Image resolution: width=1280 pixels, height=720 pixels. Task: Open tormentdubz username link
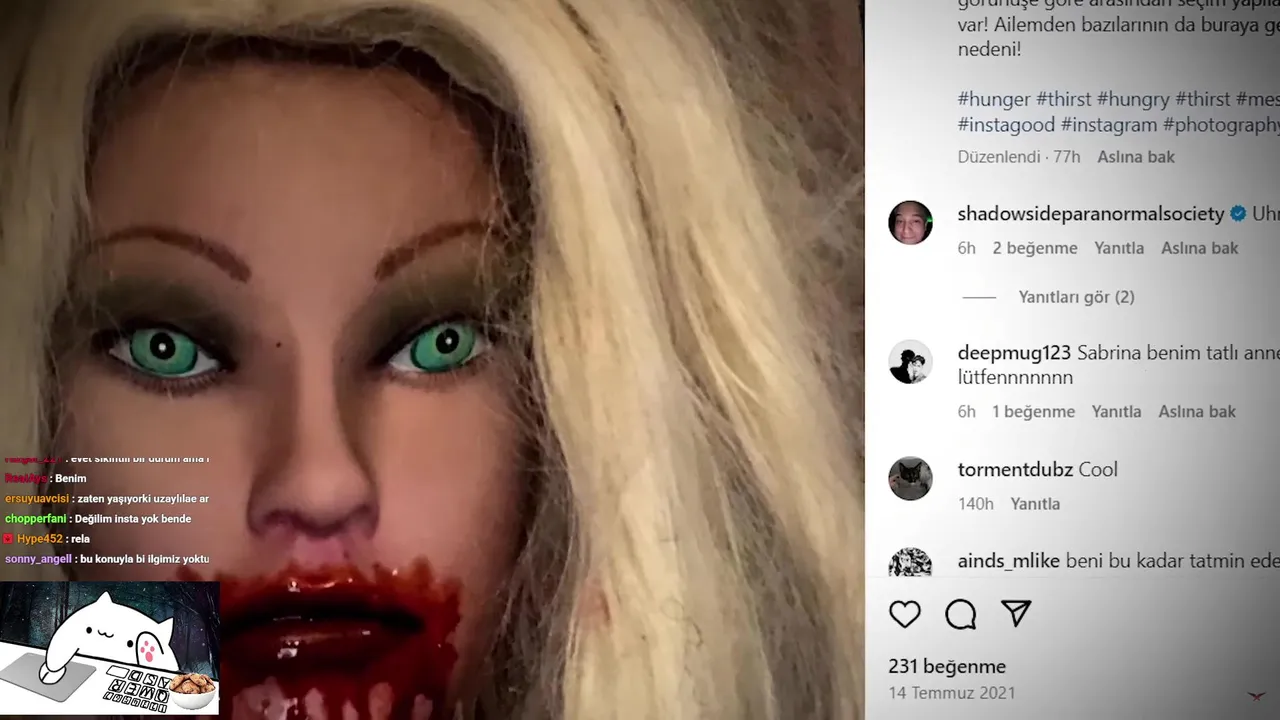1015,470
